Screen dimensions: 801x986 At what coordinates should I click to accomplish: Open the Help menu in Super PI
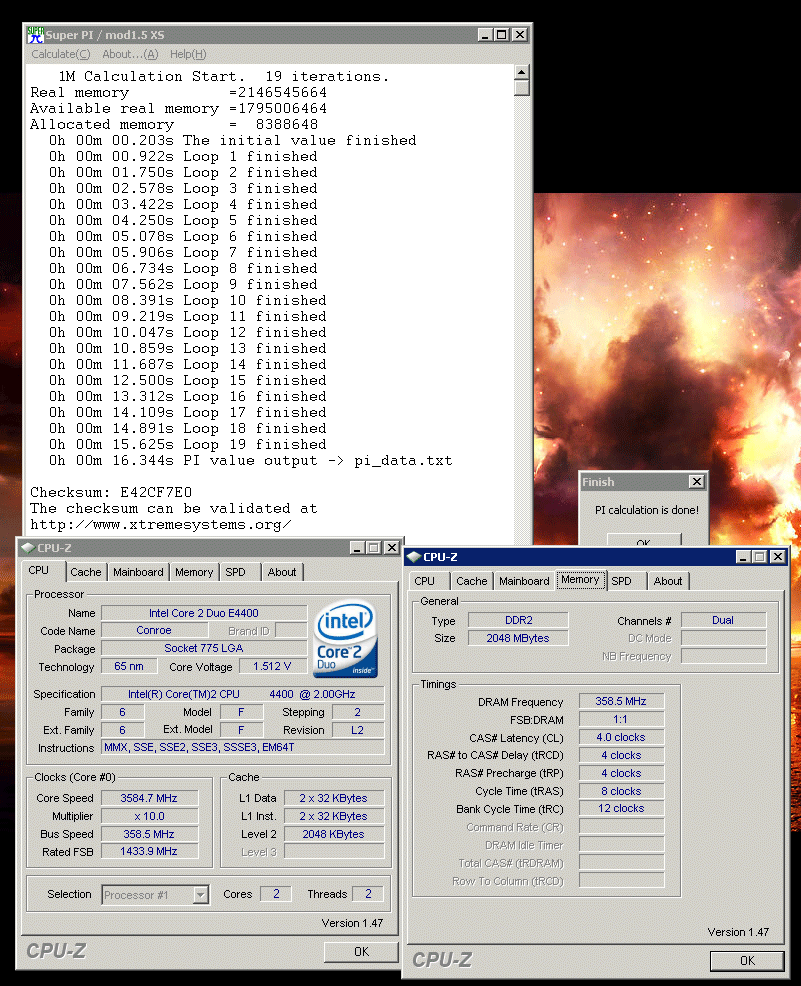click(188, 54)
